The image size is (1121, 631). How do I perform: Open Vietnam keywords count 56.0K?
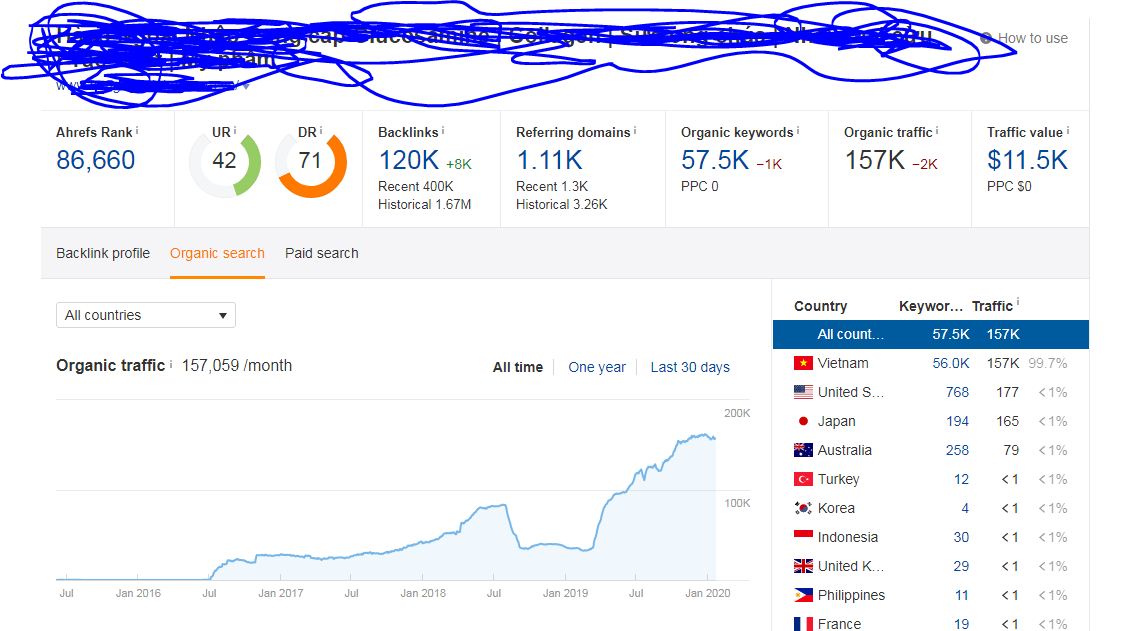point(951,363)
